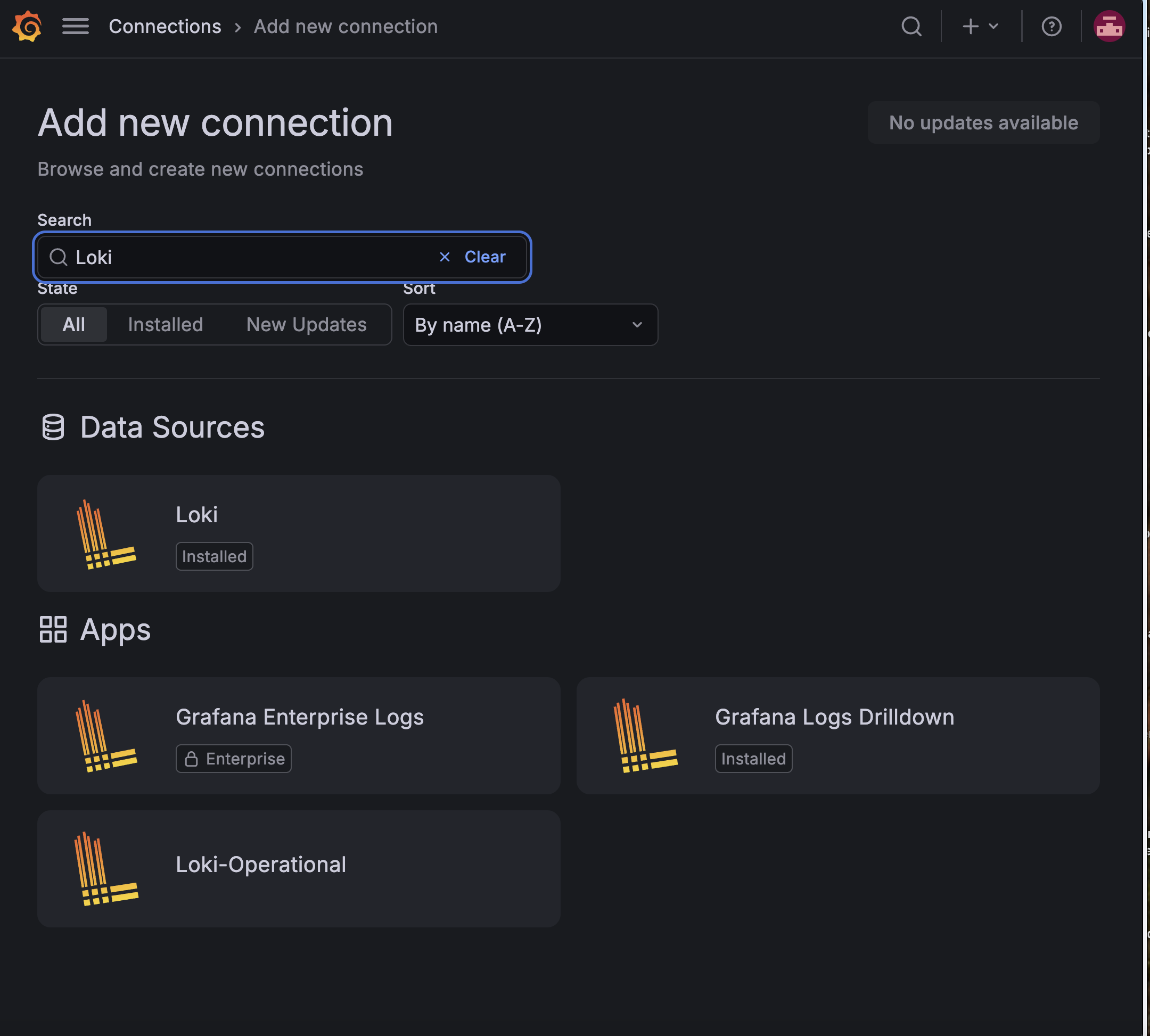Click the X icon to clear search

[x=445, y=257]
